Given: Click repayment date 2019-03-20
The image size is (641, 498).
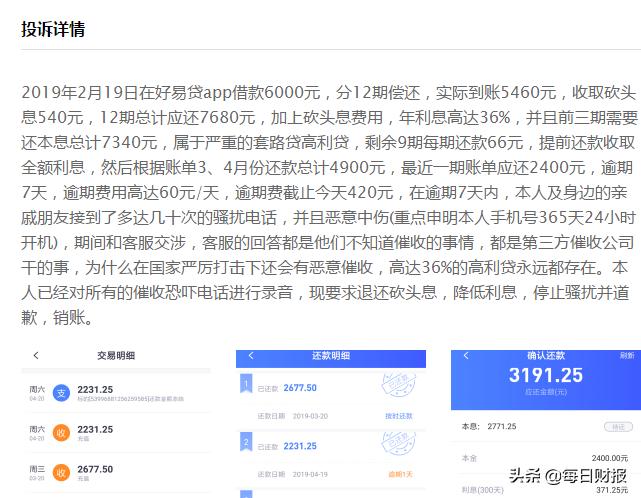Looking at the screenshot, I should [310, 416].
